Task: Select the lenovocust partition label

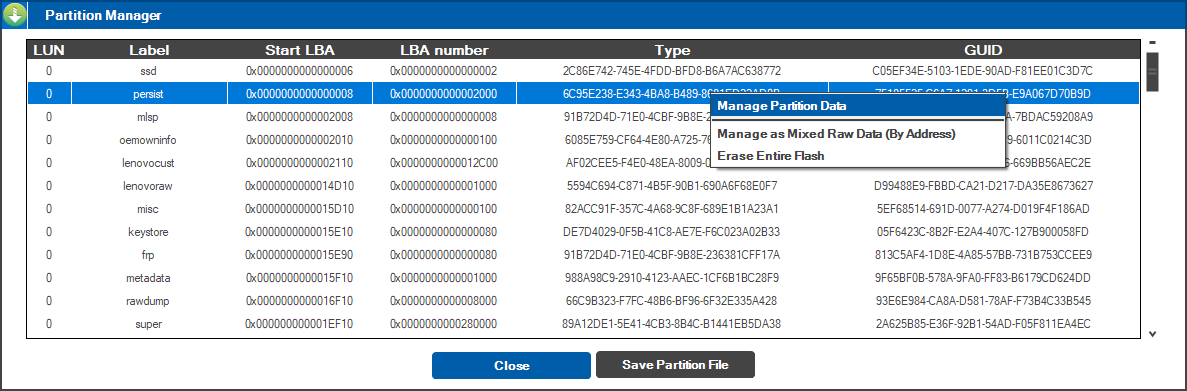Action: pyautogui.click(x=149, y=163)
